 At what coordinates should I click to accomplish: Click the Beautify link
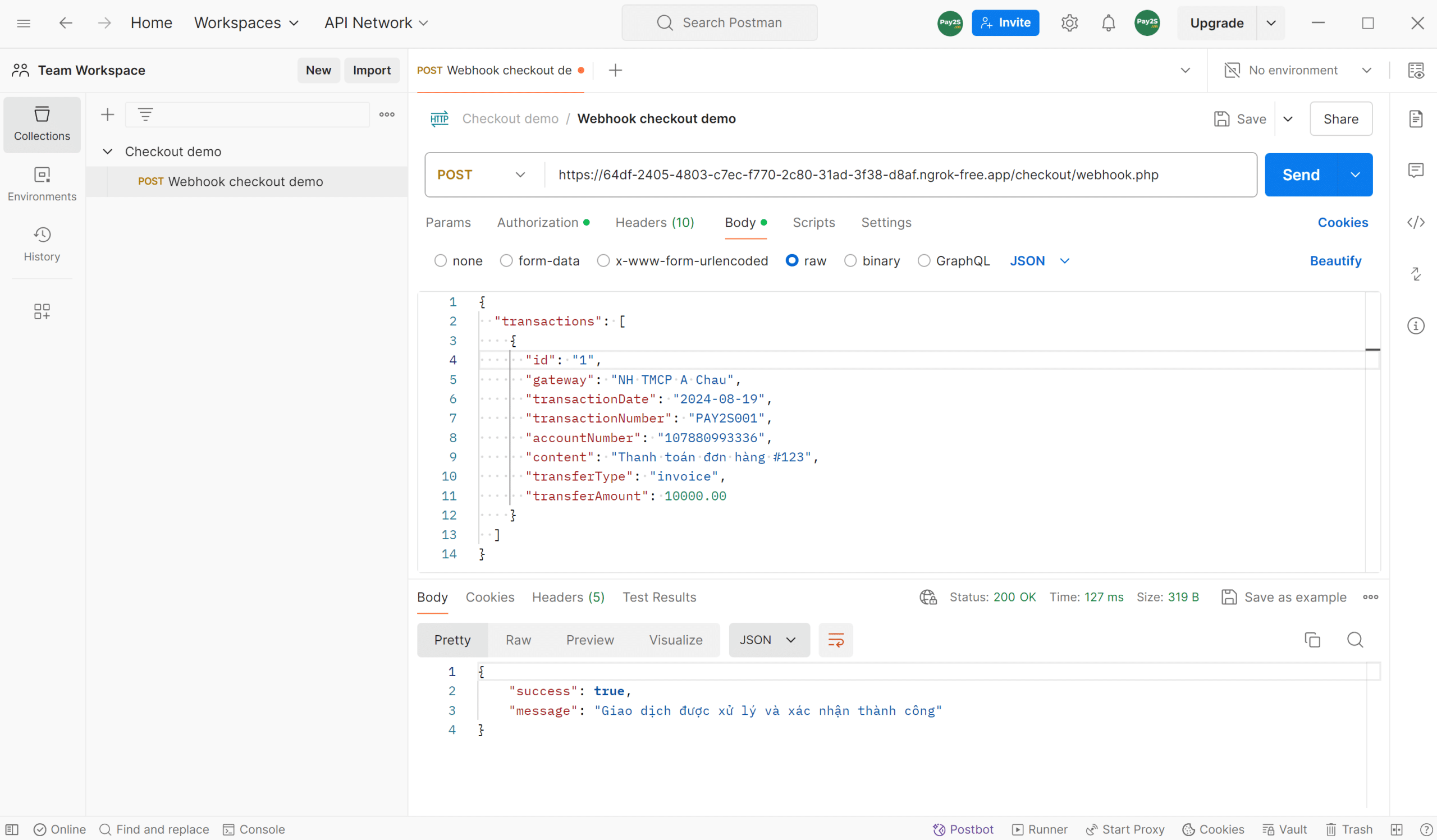tap(1335, 260)
